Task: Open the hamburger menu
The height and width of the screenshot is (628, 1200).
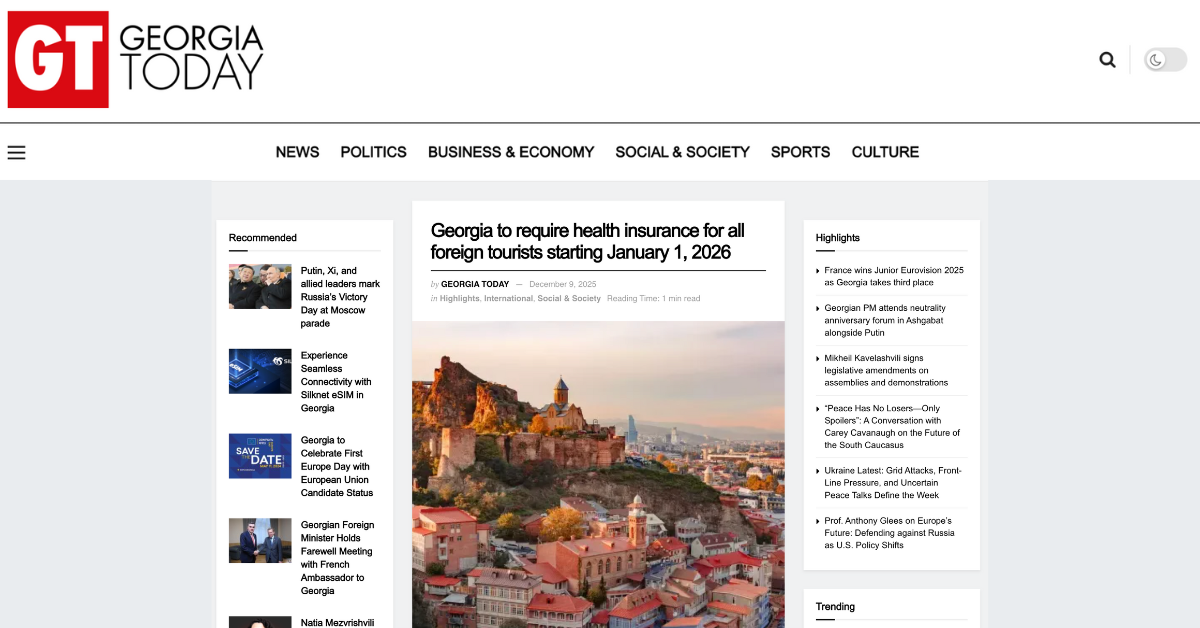Action: coord(16,152)
